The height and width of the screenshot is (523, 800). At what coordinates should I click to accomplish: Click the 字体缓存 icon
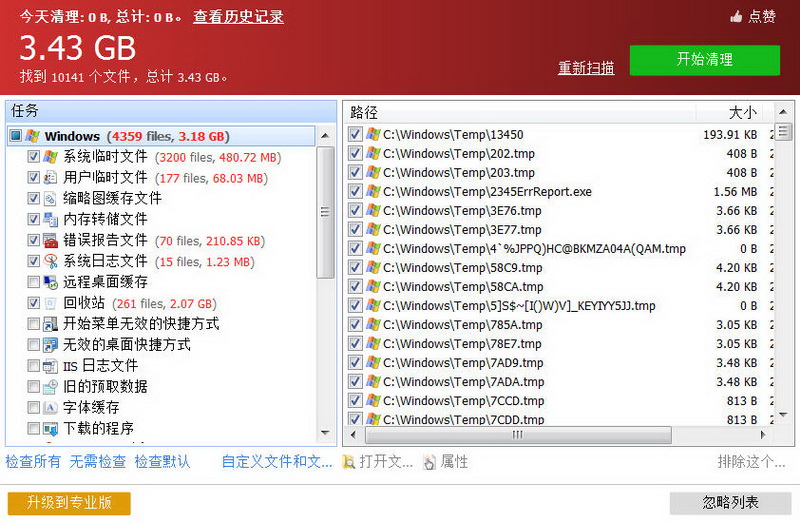(51, 408)
